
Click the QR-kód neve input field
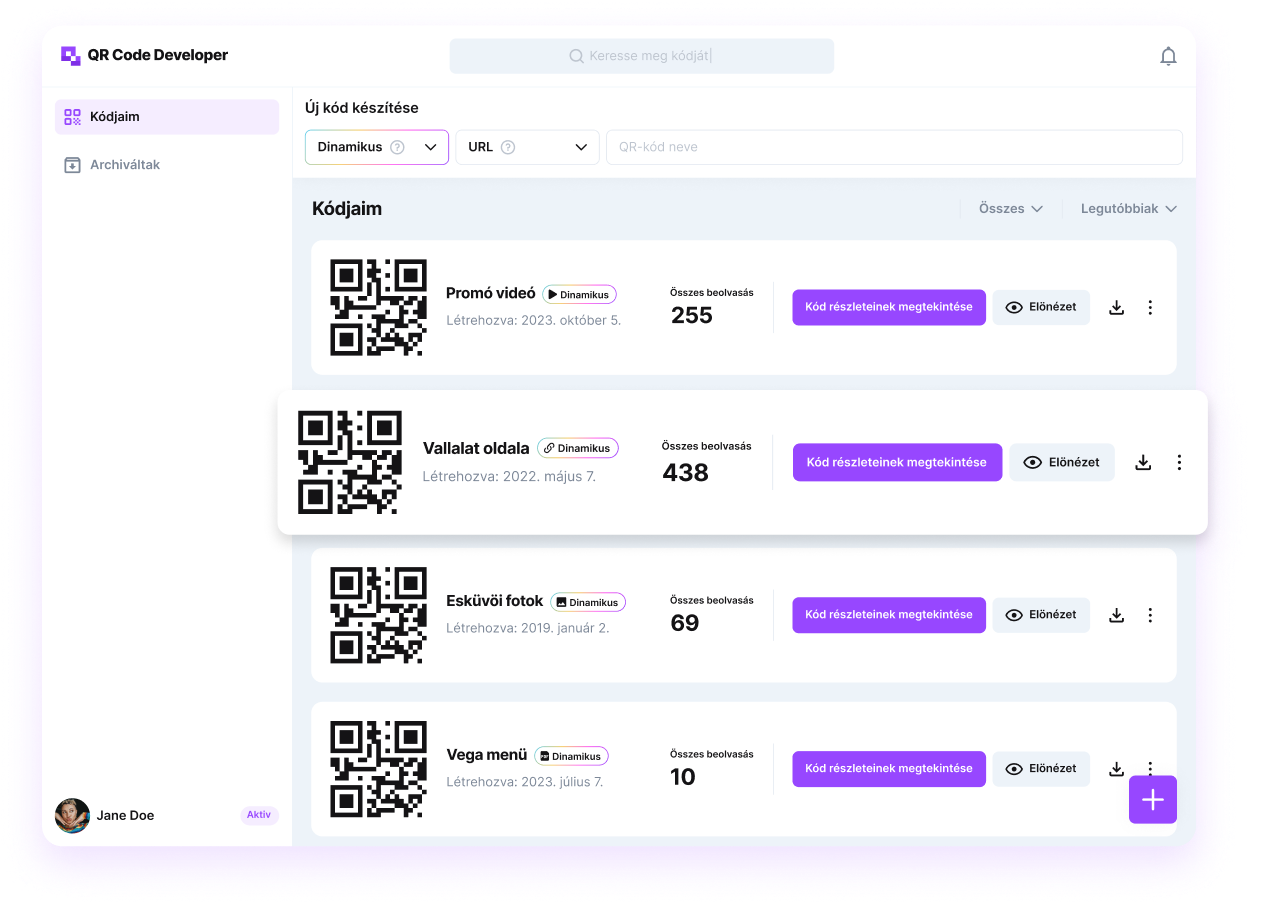point(894,147)
